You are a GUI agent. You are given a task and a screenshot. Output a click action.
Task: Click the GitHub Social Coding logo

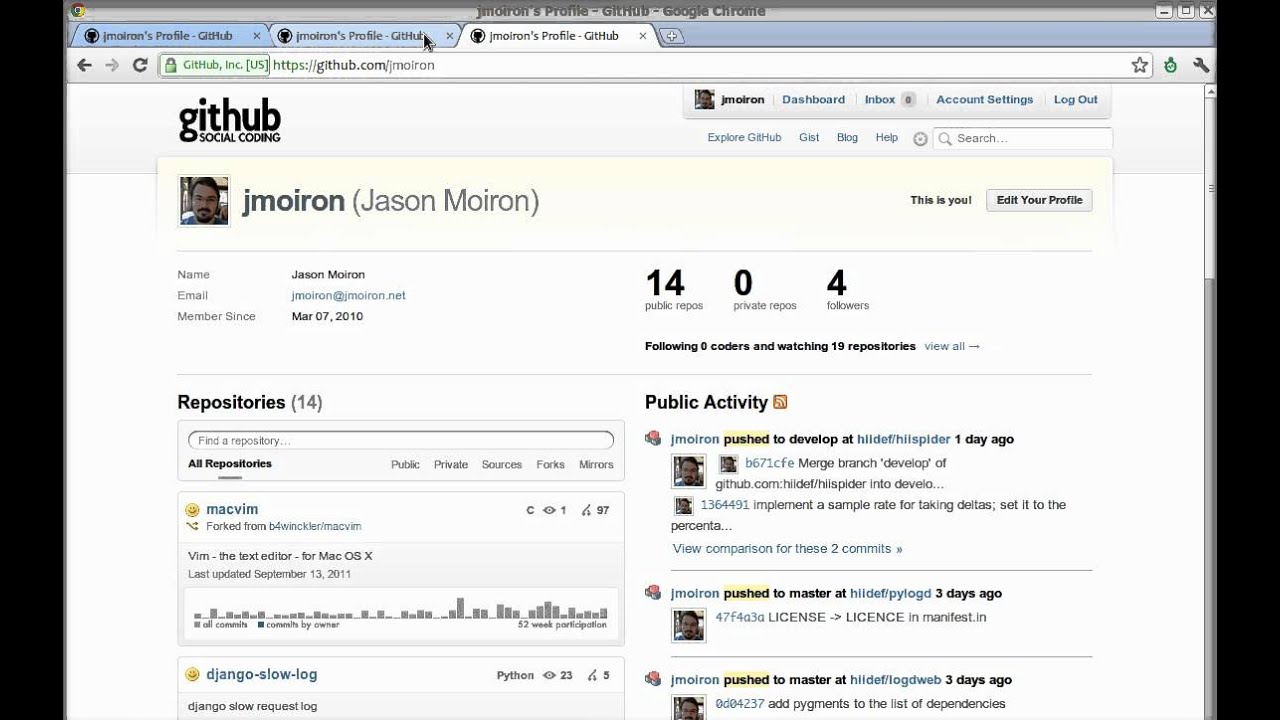pyautogui.click(x=229, y=120)
